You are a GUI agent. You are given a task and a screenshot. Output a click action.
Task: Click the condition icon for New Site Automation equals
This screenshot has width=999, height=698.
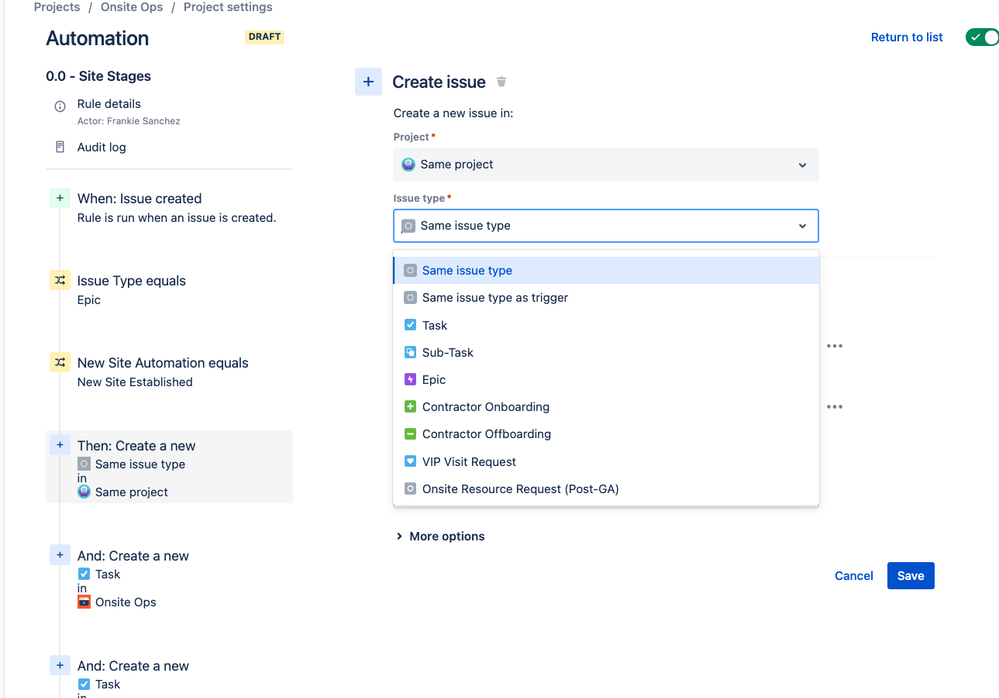coord(60,362)
